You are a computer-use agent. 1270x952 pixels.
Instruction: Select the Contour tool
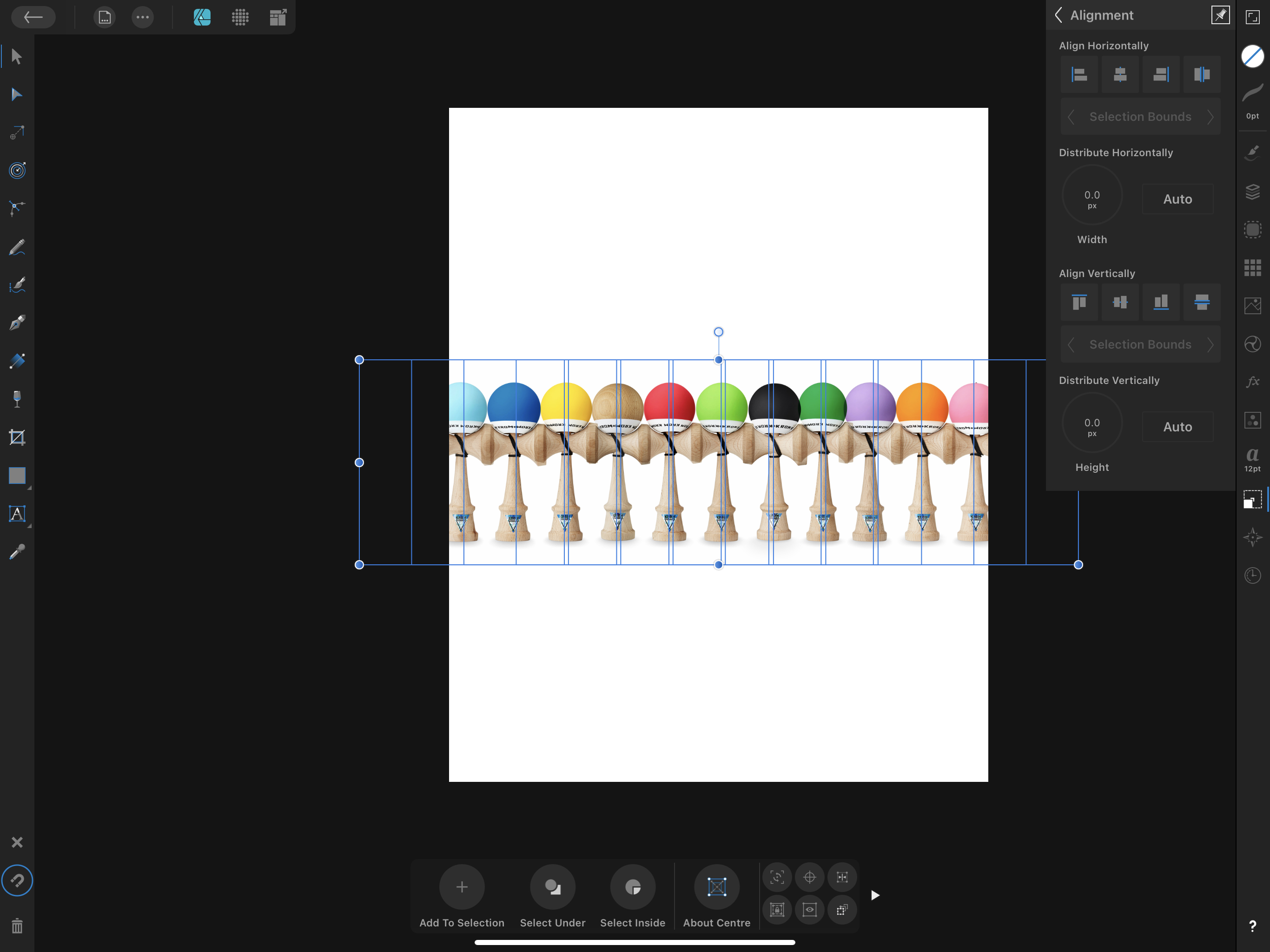(17, 171)
